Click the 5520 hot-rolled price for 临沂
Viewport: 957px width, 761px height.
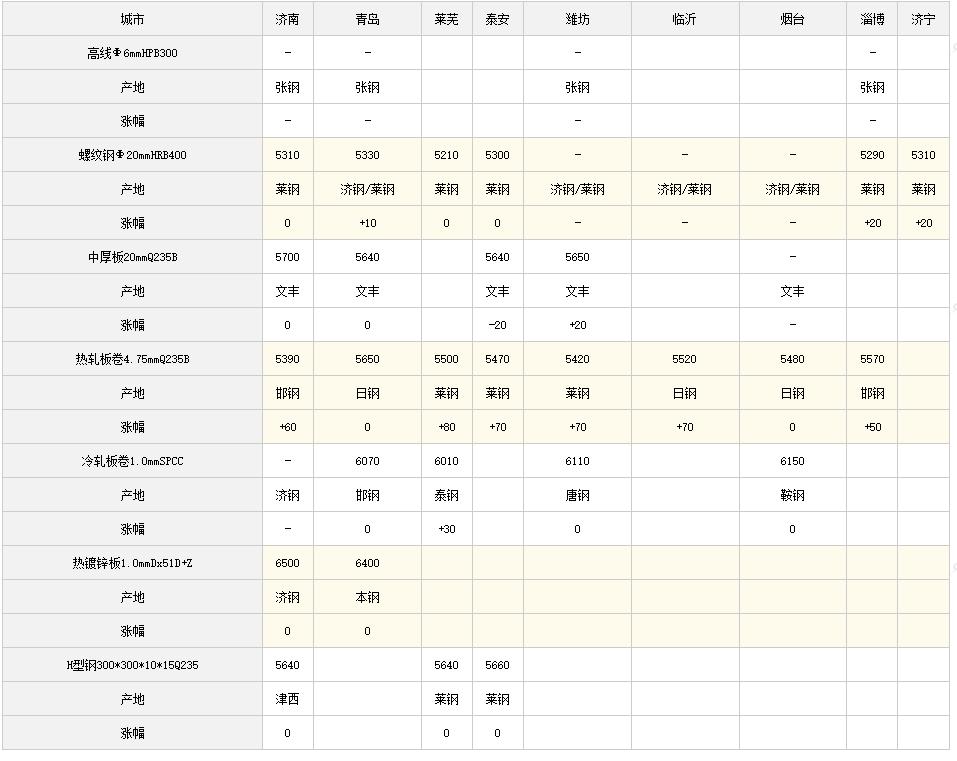click(x=685, y=359)
